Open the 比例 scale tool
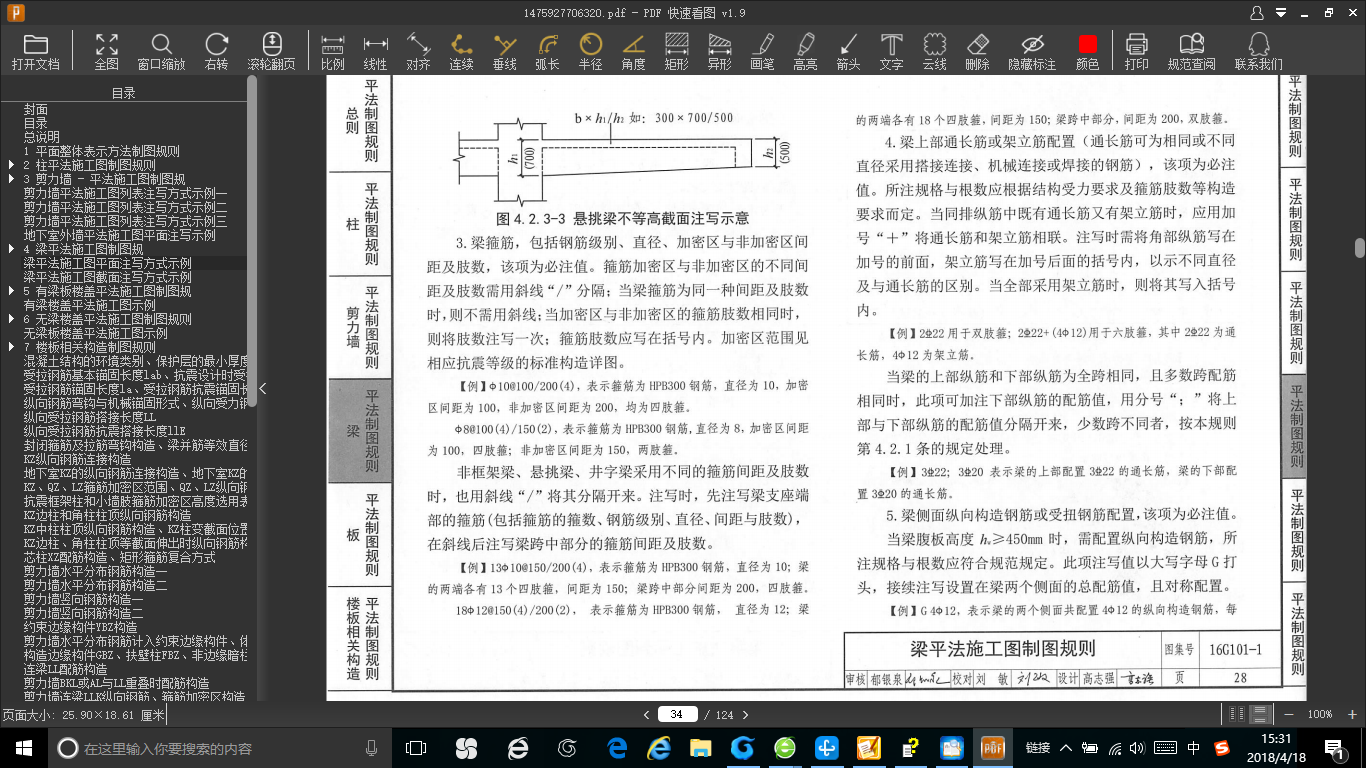This screenshot has width=1366, height=768. pyautogui.click(x=332, y=51)
